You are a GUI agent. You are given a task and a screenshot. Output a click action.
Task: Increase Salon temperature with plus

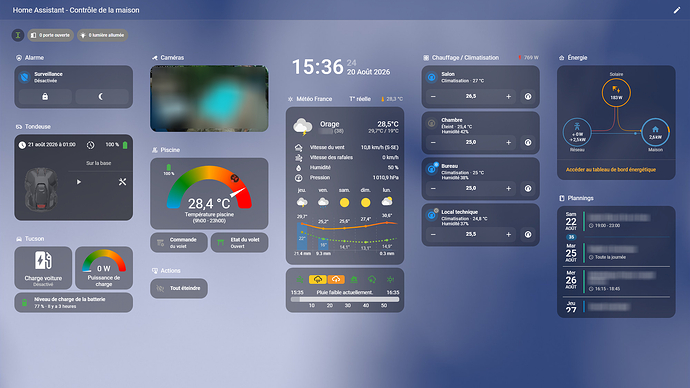[508, 96]
